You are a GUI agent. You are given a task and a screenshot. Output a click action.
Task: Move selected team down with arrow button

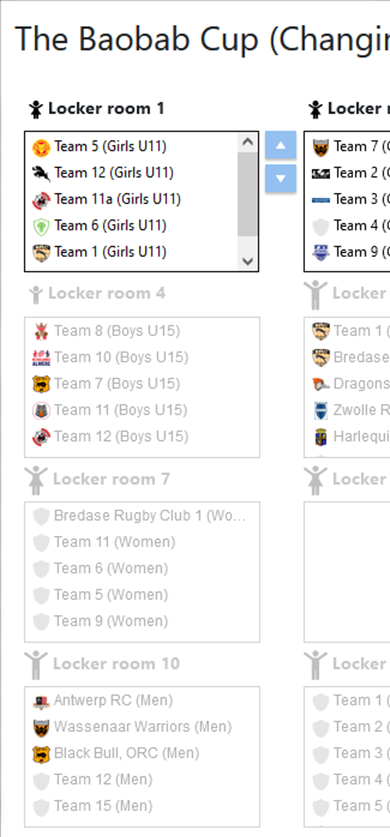281,178
